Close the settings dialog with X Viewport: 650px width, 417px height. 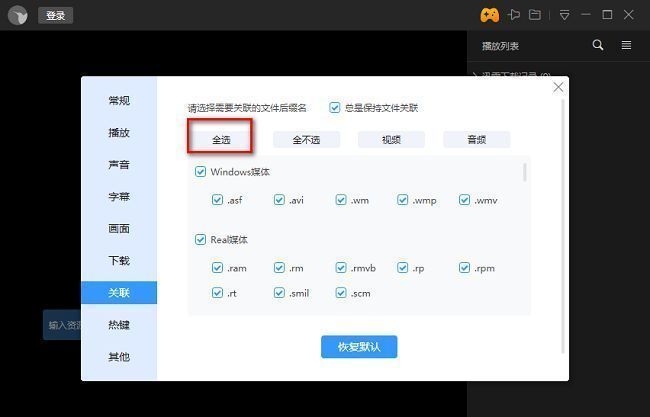(x=558, y=87)
